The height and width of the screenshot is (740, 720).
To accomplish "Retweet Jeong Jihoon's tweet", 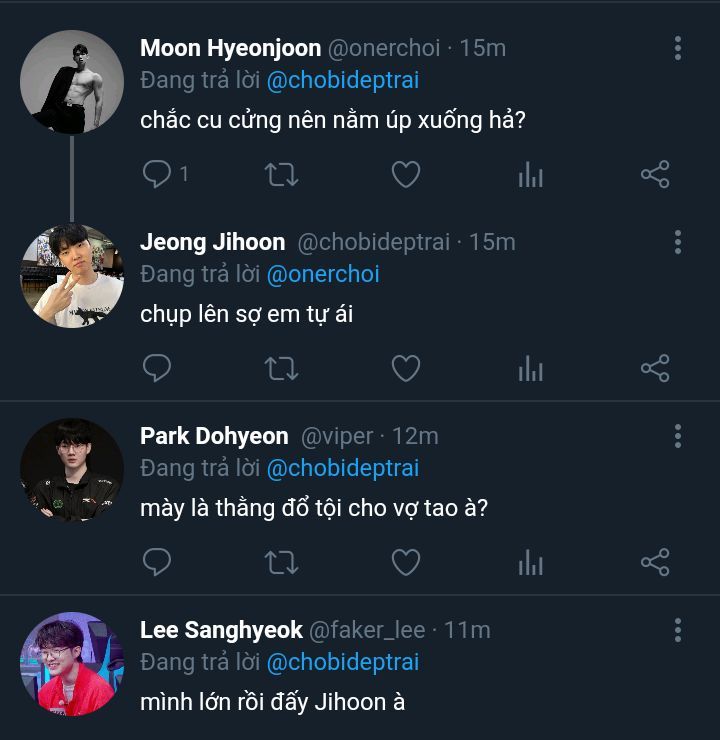I will pyautogui.click(x=281, y=369).
